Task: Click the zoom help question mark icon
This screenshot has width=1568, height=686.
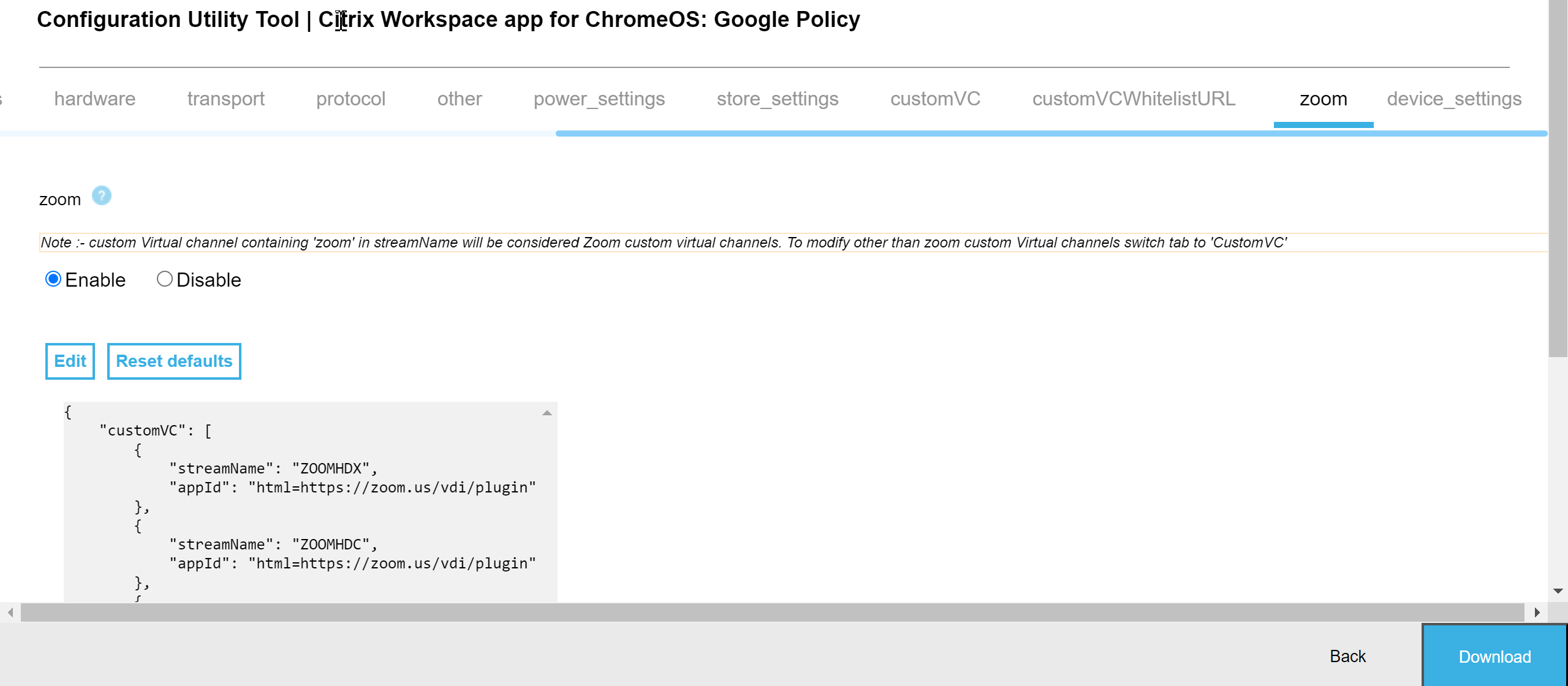Action: pyautogui.click(x=102, y=196)
